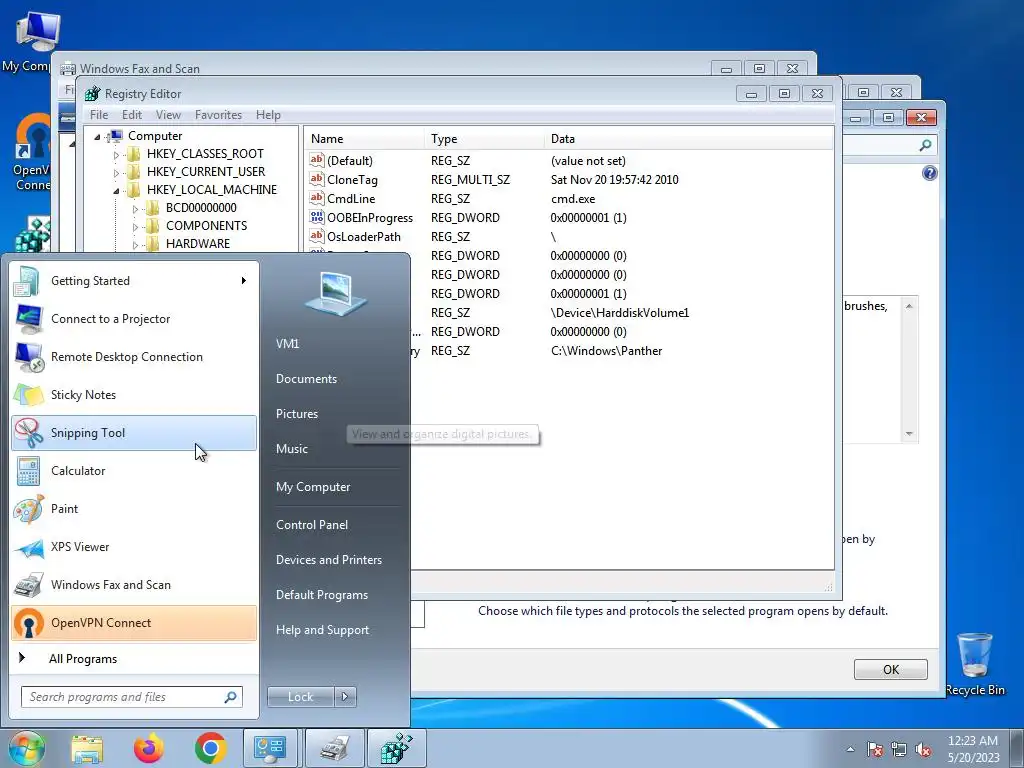Expand the HARDWARE key arrow

(x=135, y=245)
